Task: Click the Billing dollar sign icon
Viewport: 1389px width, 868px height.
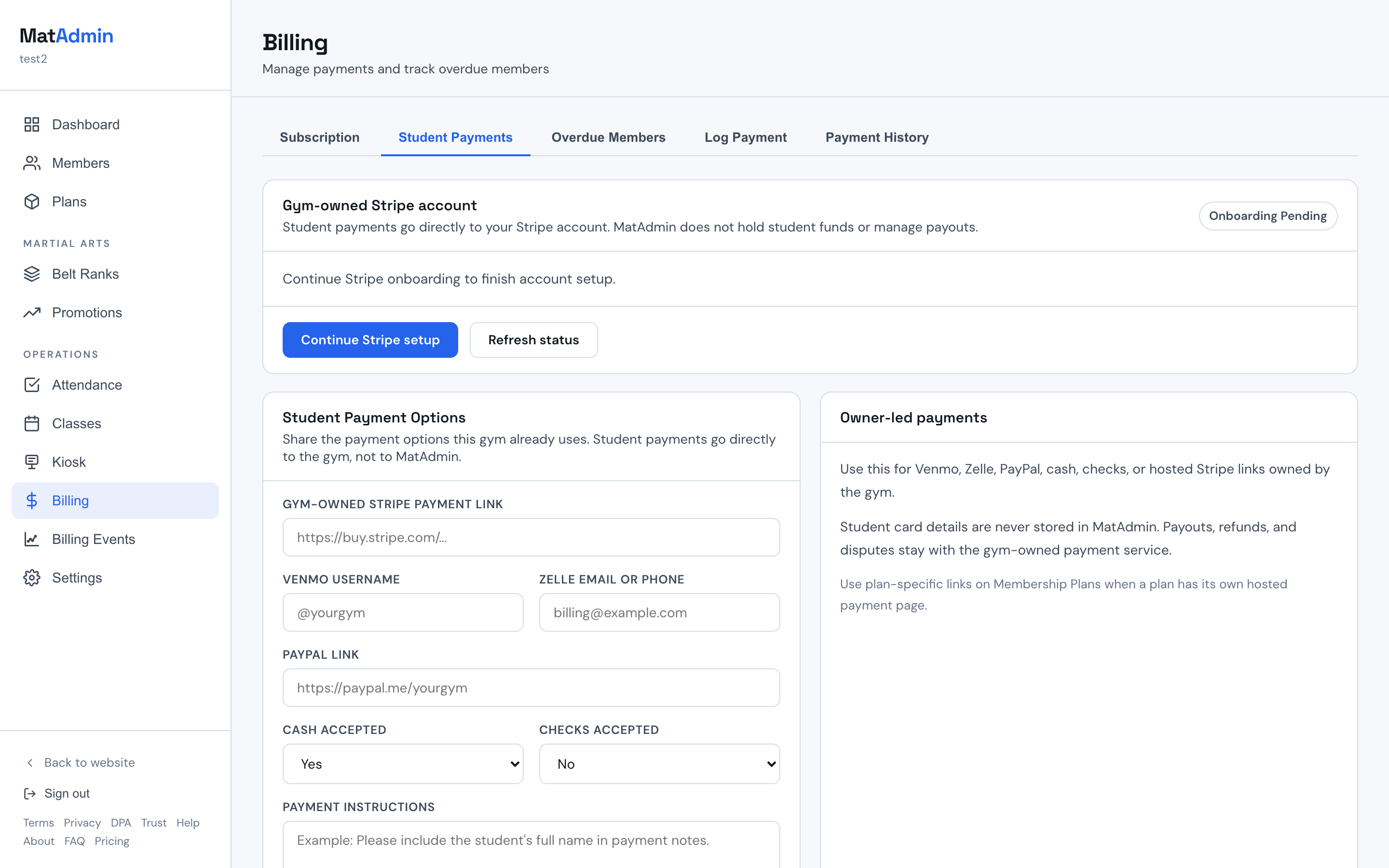Action: [x=31, y=501]
